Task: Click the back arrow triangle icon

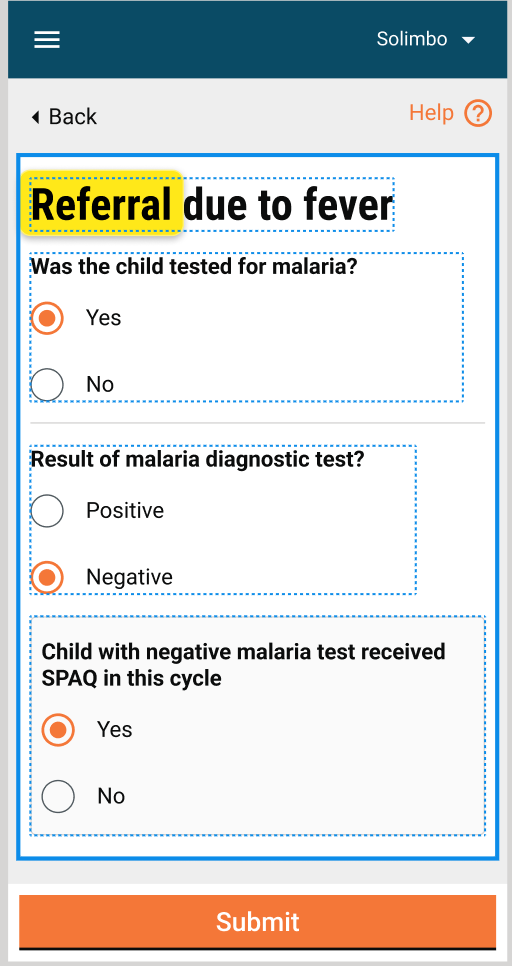Action: [x=36, y=116]
